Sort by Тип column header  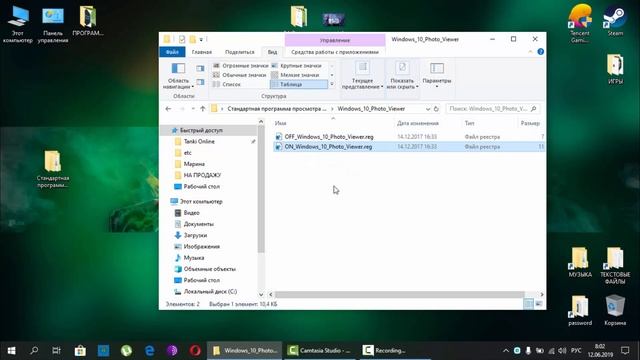click(x=469, y=123)
